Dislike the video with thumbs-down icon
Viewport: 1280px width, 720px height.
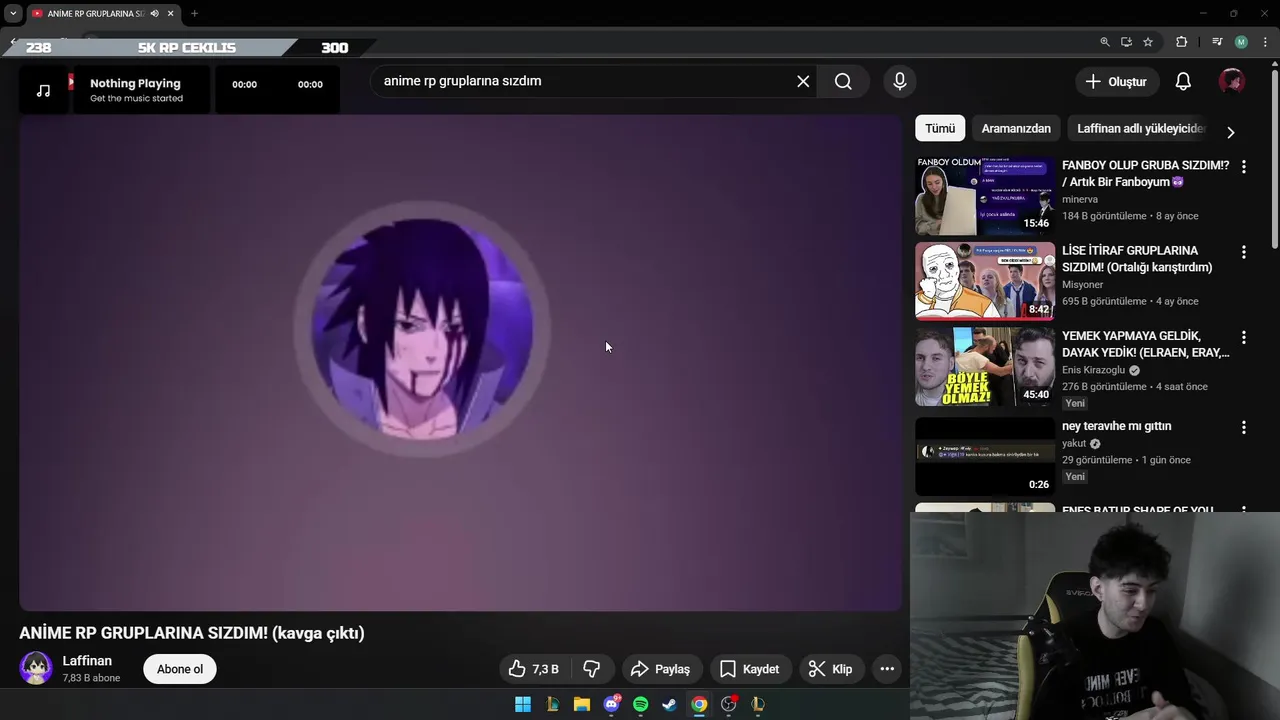click(x=591, y=669)
